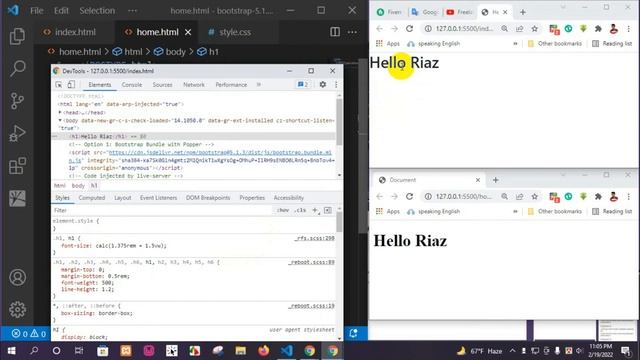This screenshot has height=360, width=640.
Task: Click the share icon in top Chrome address bar
Action: tap(519, 29)
